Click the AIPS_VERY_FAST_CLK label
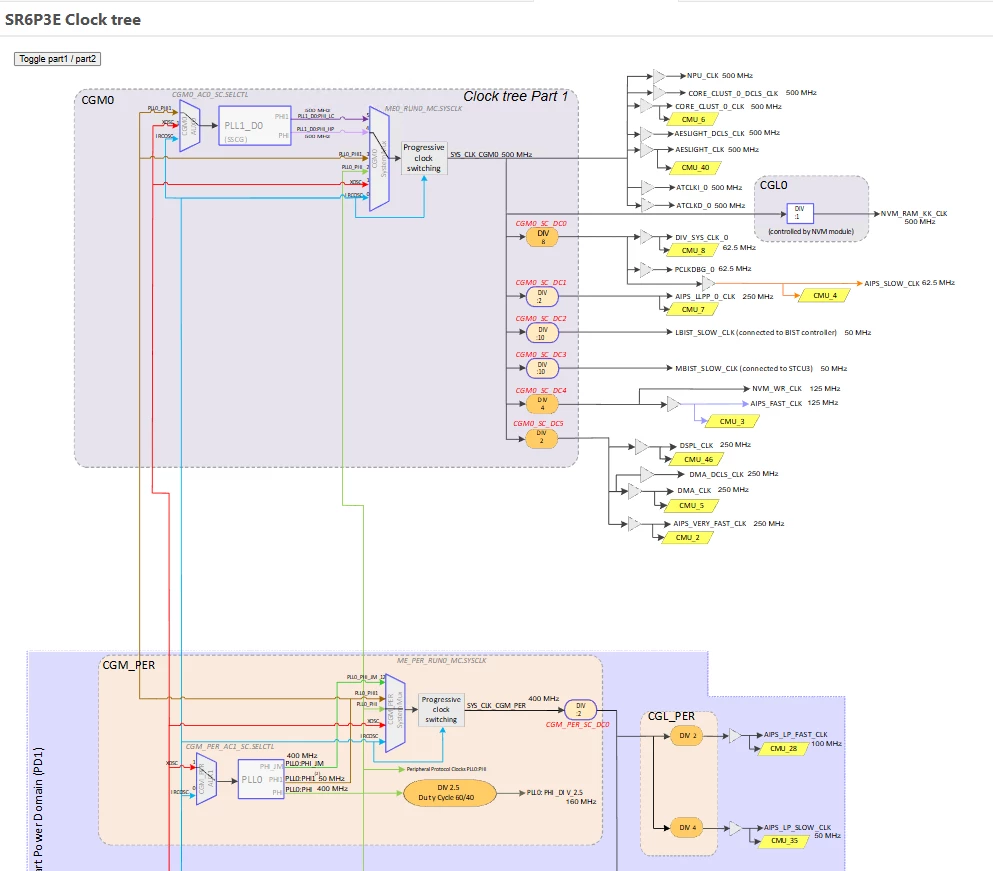The width and height of the screenshot is (993, 871). (709, 523)
